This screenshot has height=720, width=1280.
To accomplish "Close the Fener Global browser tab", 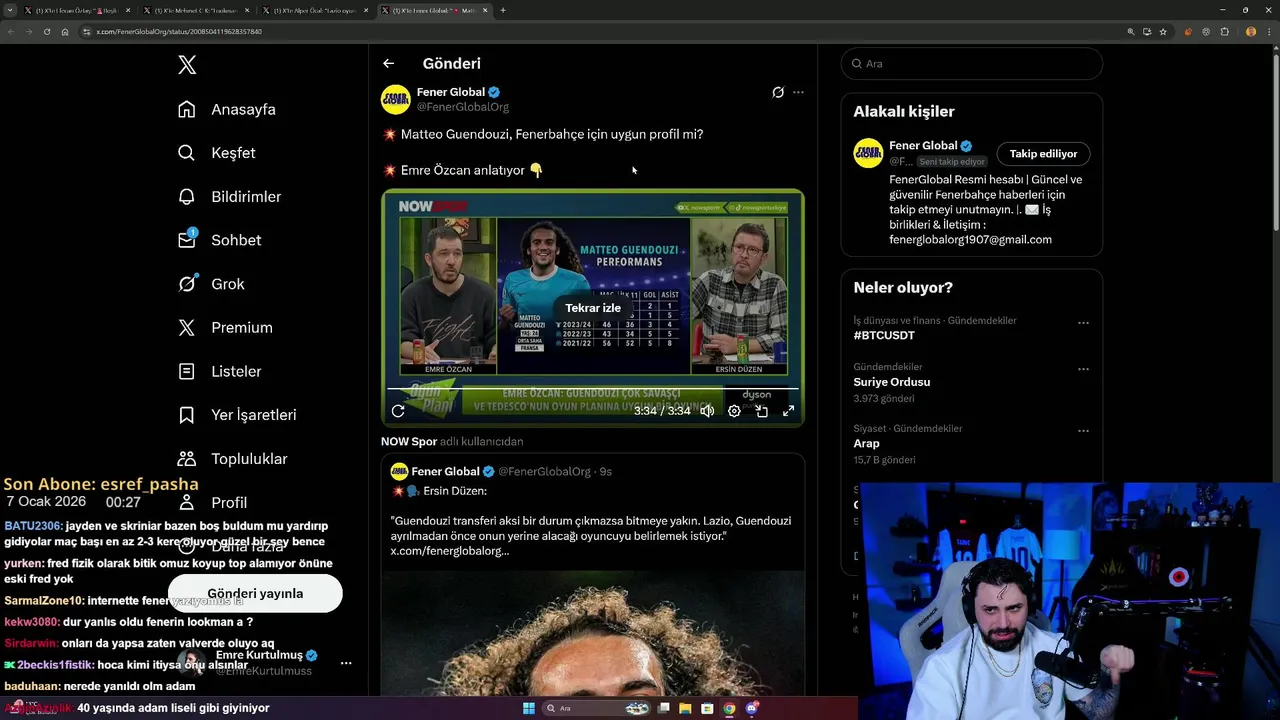I will (x=485, y=10).
